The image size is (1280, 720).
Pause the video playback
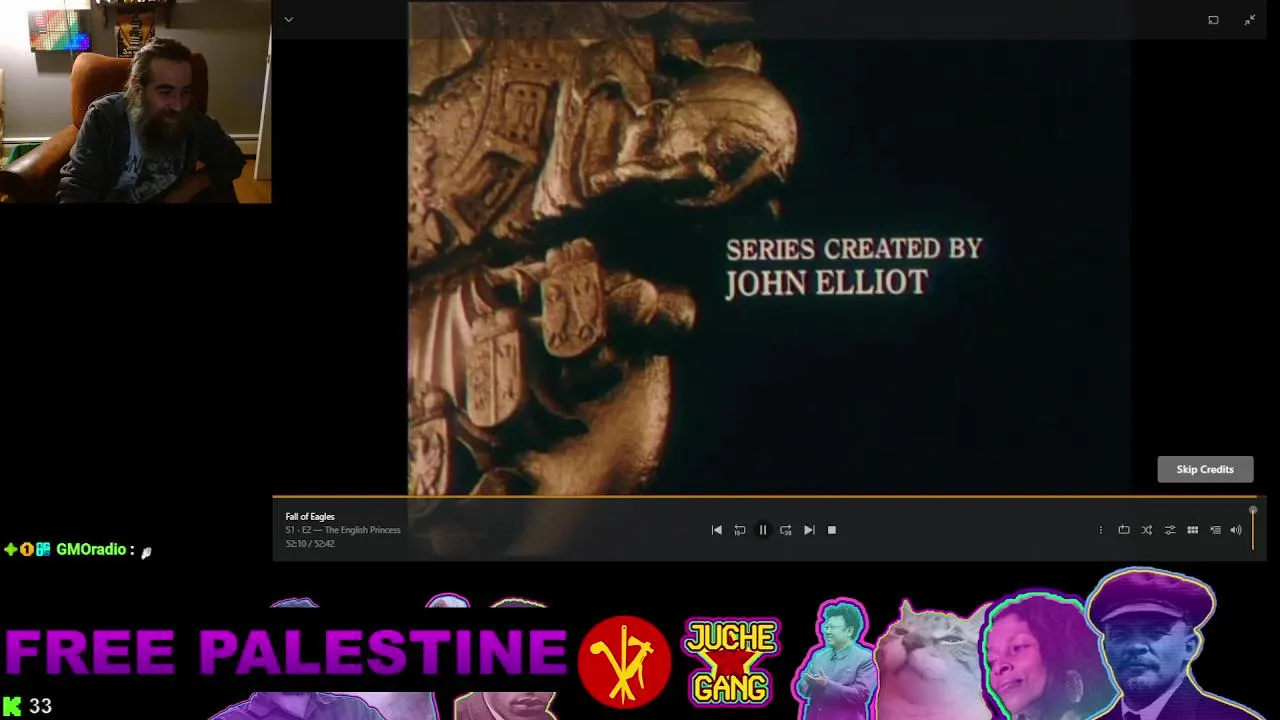(x=762, y=530)
